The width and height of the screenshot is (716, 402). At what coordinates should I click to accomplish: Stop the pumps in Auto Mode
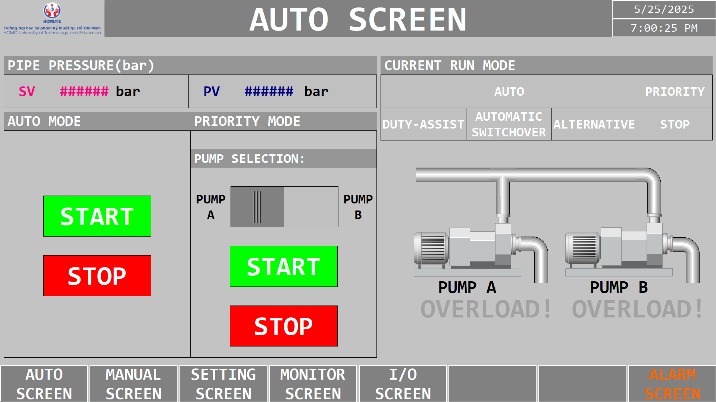(97, 275)
